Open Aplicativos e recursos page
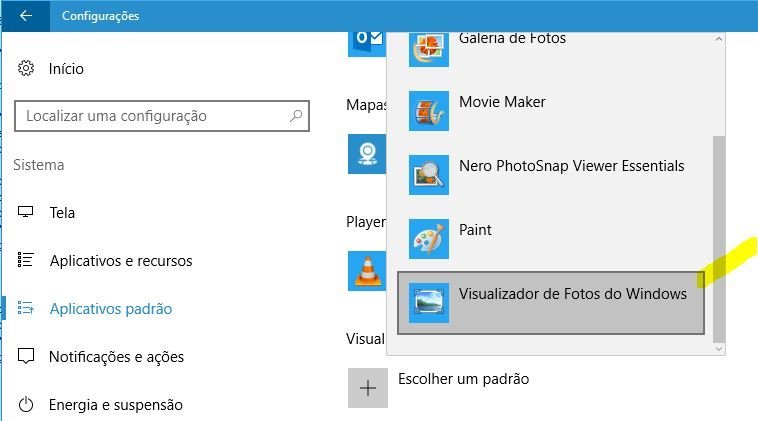 [x=121, y=261]
